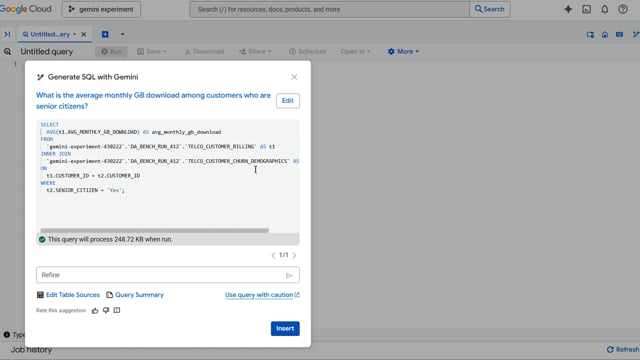Add a new query tab with plus icon
640x360 pixels.
click(x=105, y=34)
